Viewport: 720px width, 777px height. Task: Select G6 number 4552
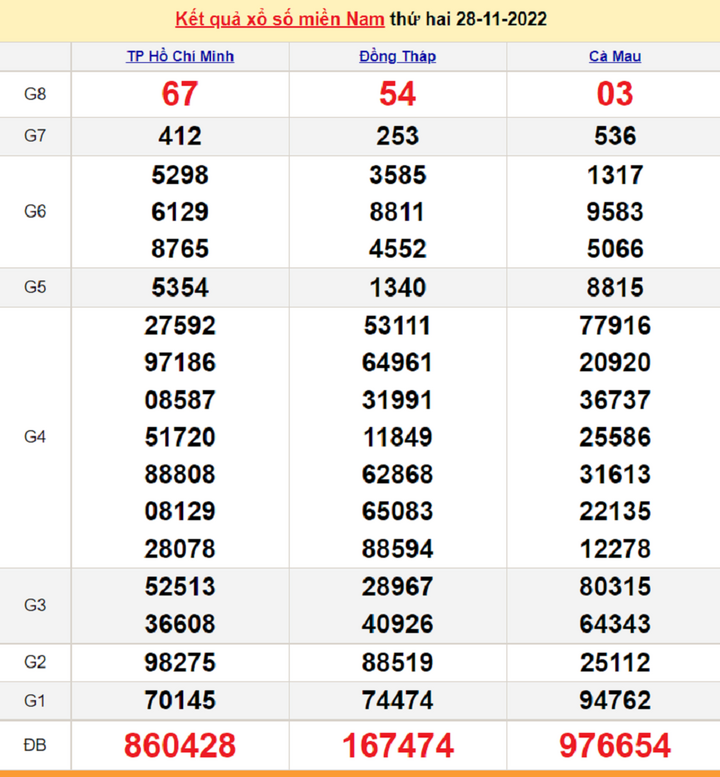click(397, 249)
